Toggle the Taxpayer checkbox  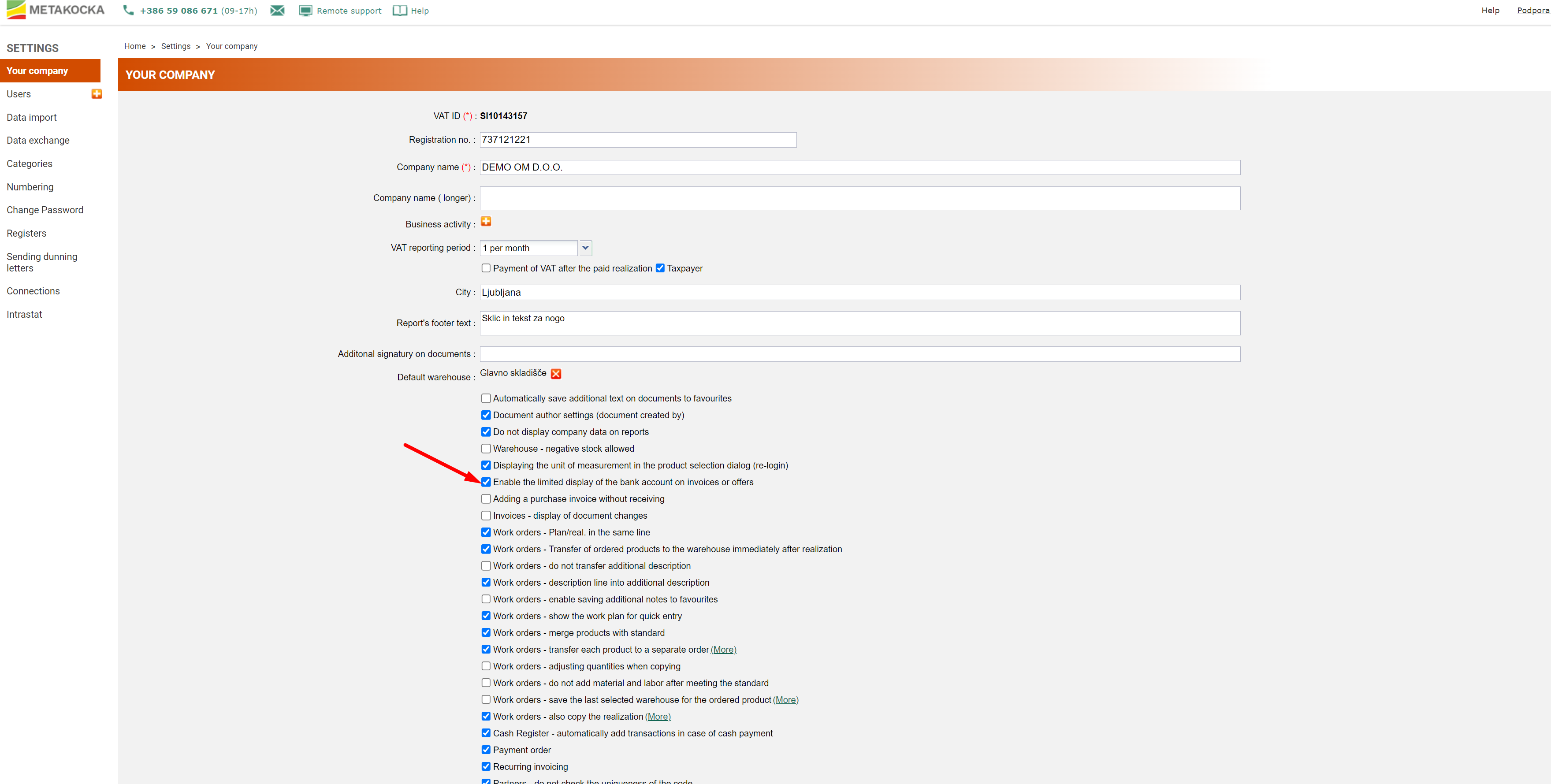tap(660, 268)
